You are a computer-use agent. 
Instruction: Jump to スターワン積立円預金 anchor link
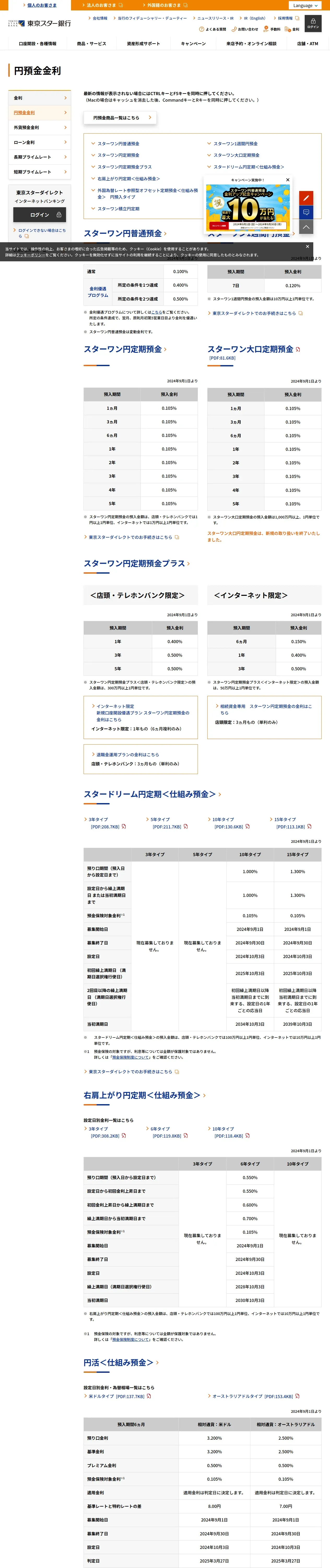coord(118,209)
